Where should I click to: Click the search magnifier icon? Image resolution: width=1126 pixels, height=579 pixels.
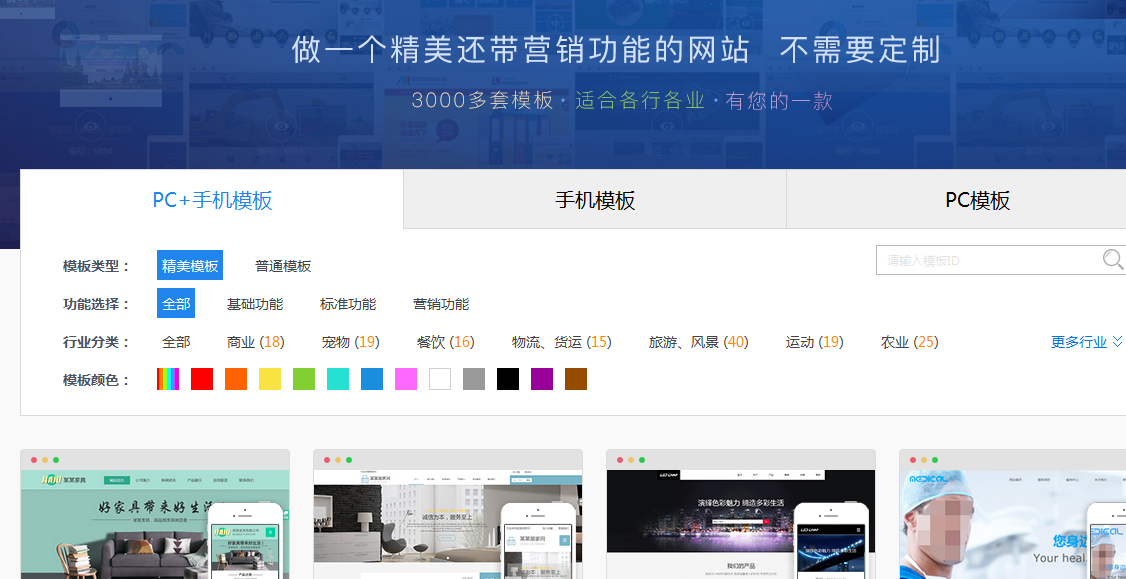pos(1112,260)
